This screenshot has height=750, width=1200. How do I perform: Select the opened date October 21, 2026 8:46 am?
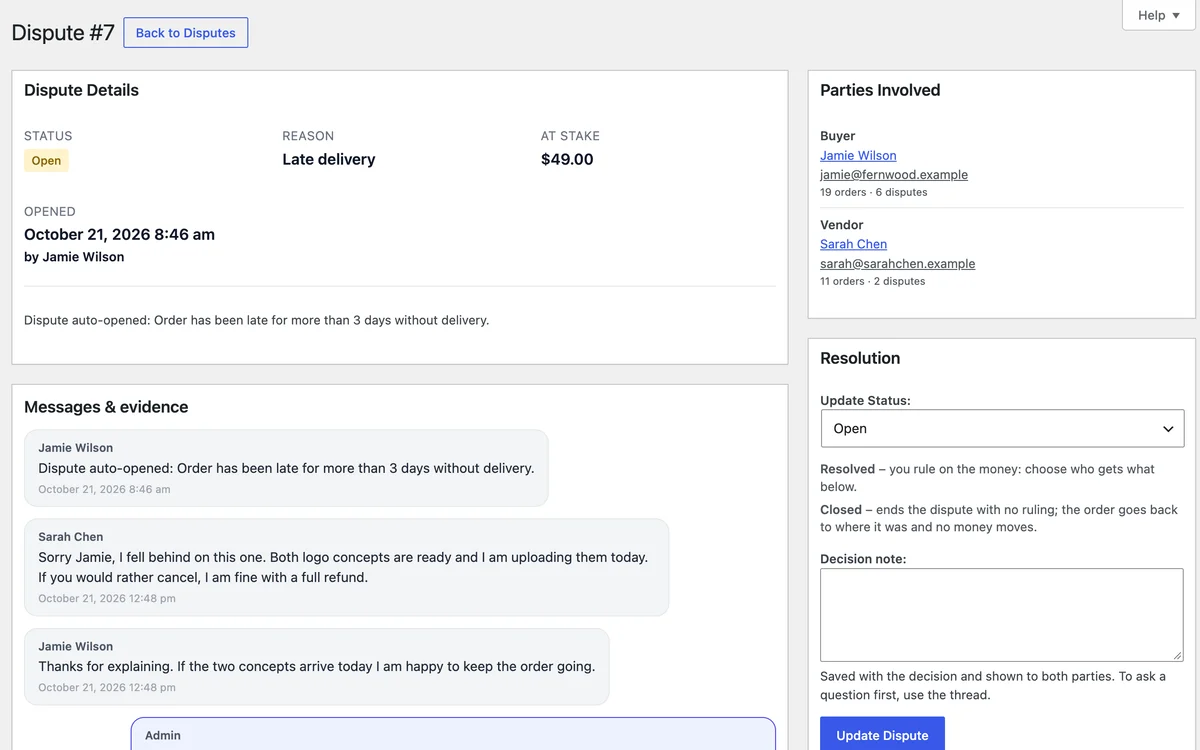[119, 234]
